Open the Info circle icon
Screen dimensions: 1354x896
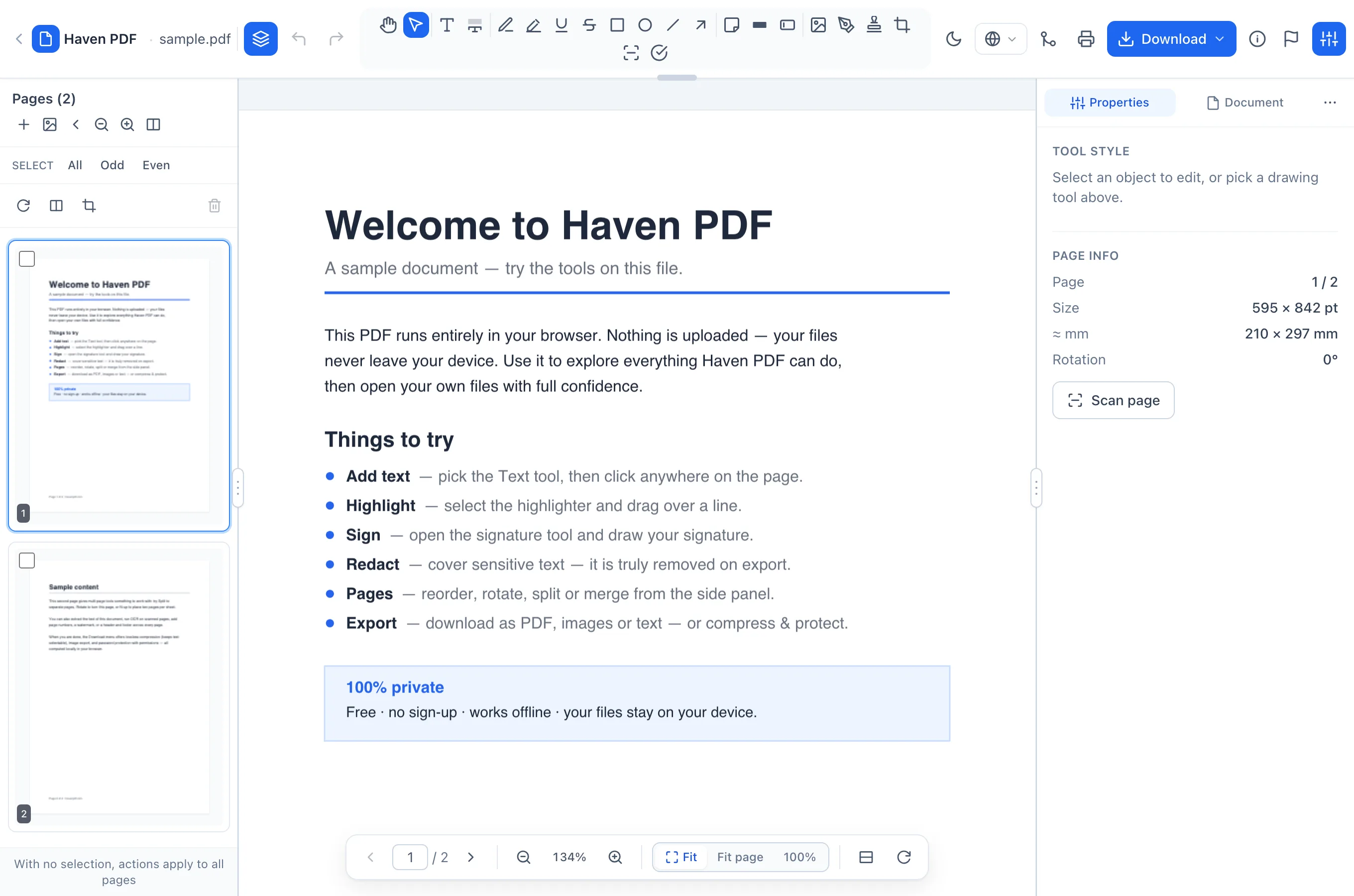pos(1257,39)
